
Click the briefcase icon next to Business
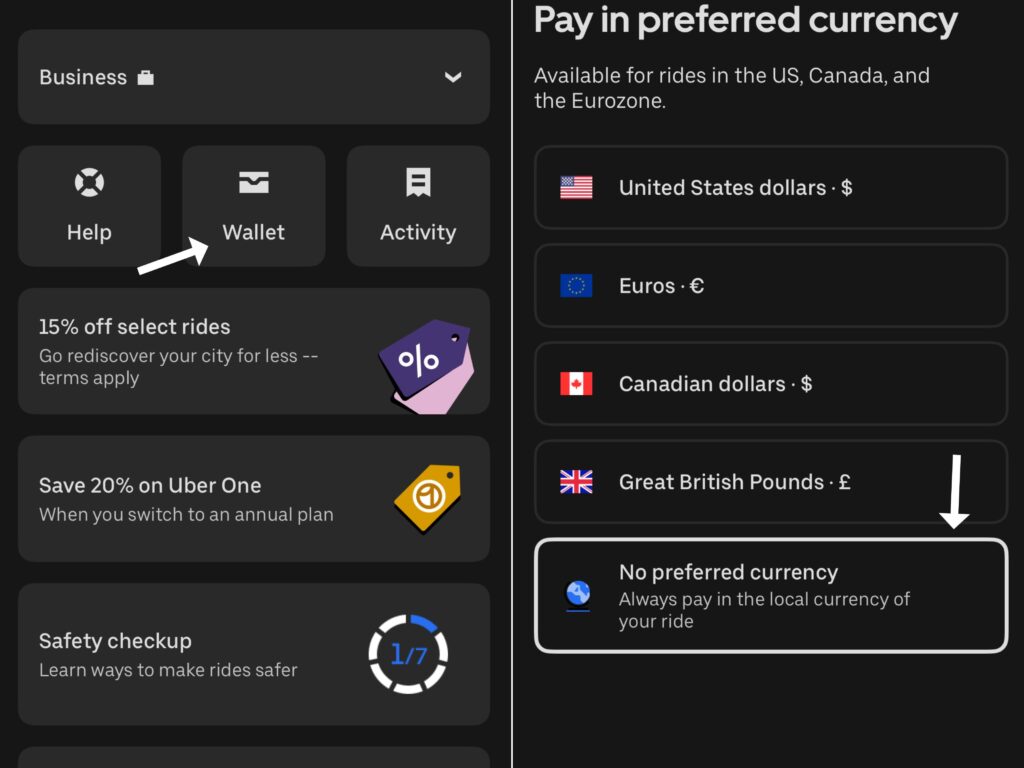146,78
